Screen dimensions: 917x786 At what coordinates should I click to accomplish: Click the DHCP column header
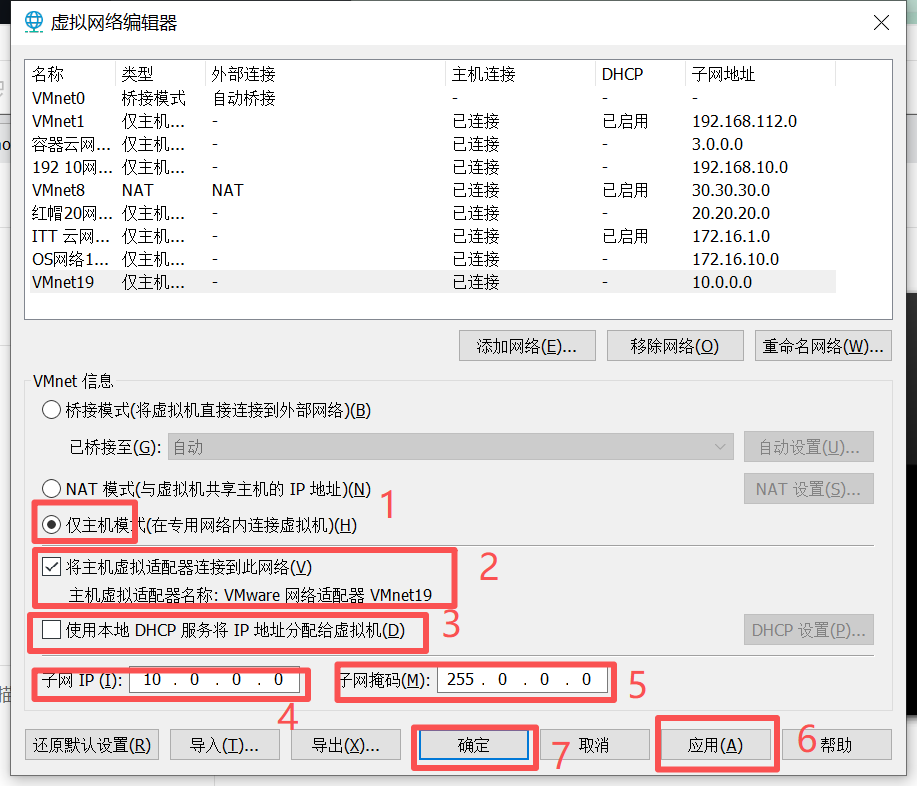coord(640,74)
